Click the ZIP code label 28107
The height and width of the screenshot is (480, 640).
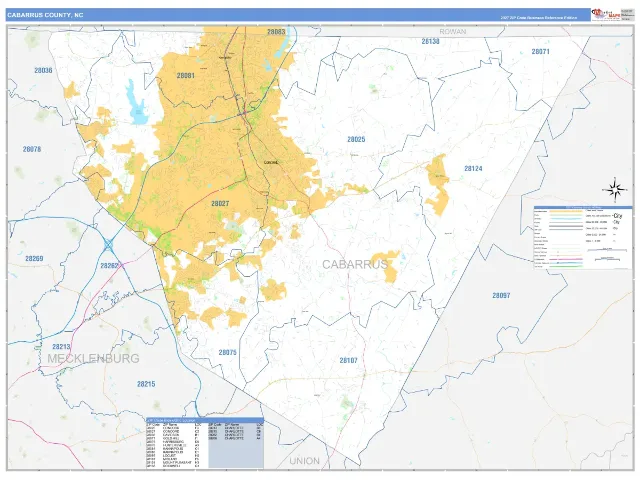[348, 360]
